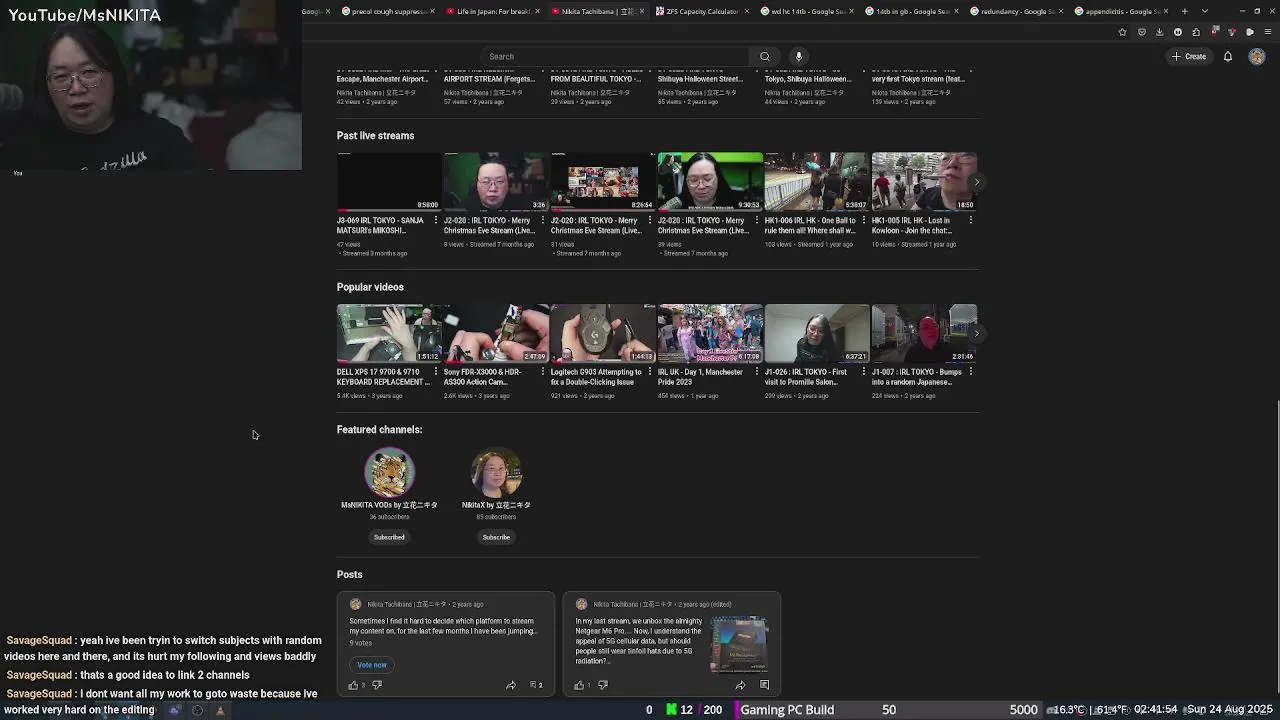Activate voice search microphone icon

coord(798,56)
